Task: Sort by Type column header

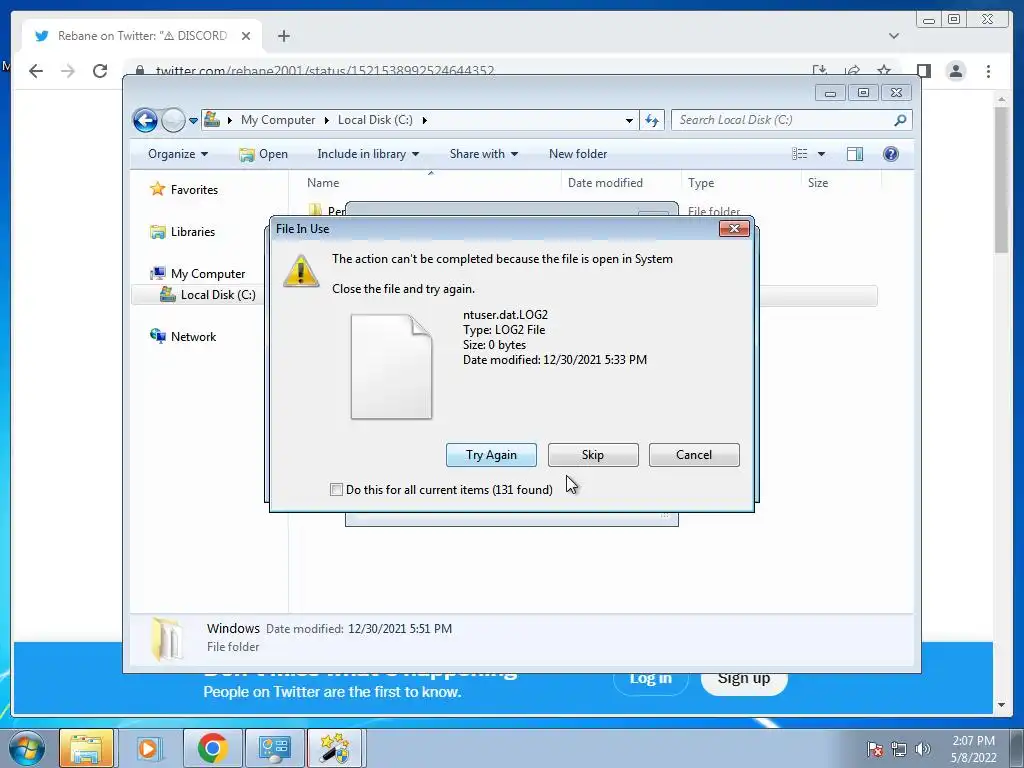Action: point(741,183)
